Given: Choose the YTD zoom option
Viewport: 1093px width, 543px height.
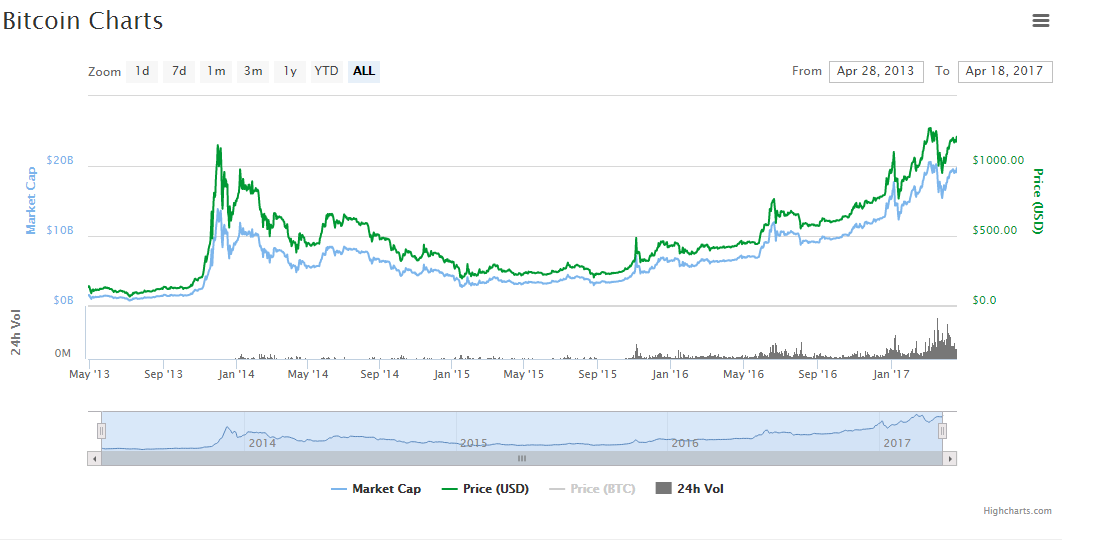Looking at the screenshot, I should [x=326, y=71].
